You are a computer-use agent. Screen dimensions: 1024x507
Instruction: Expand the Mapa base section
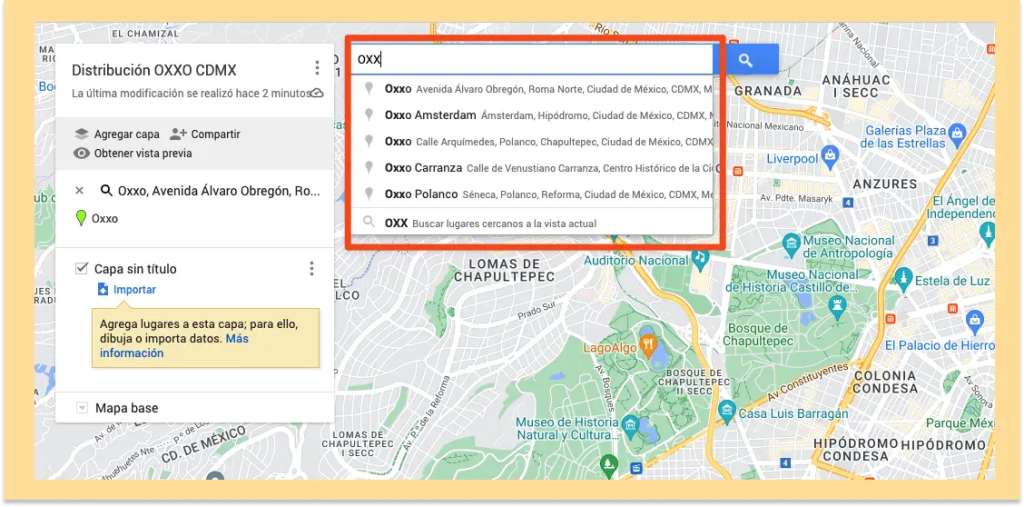pyautogui.click(x=82, y=408)
